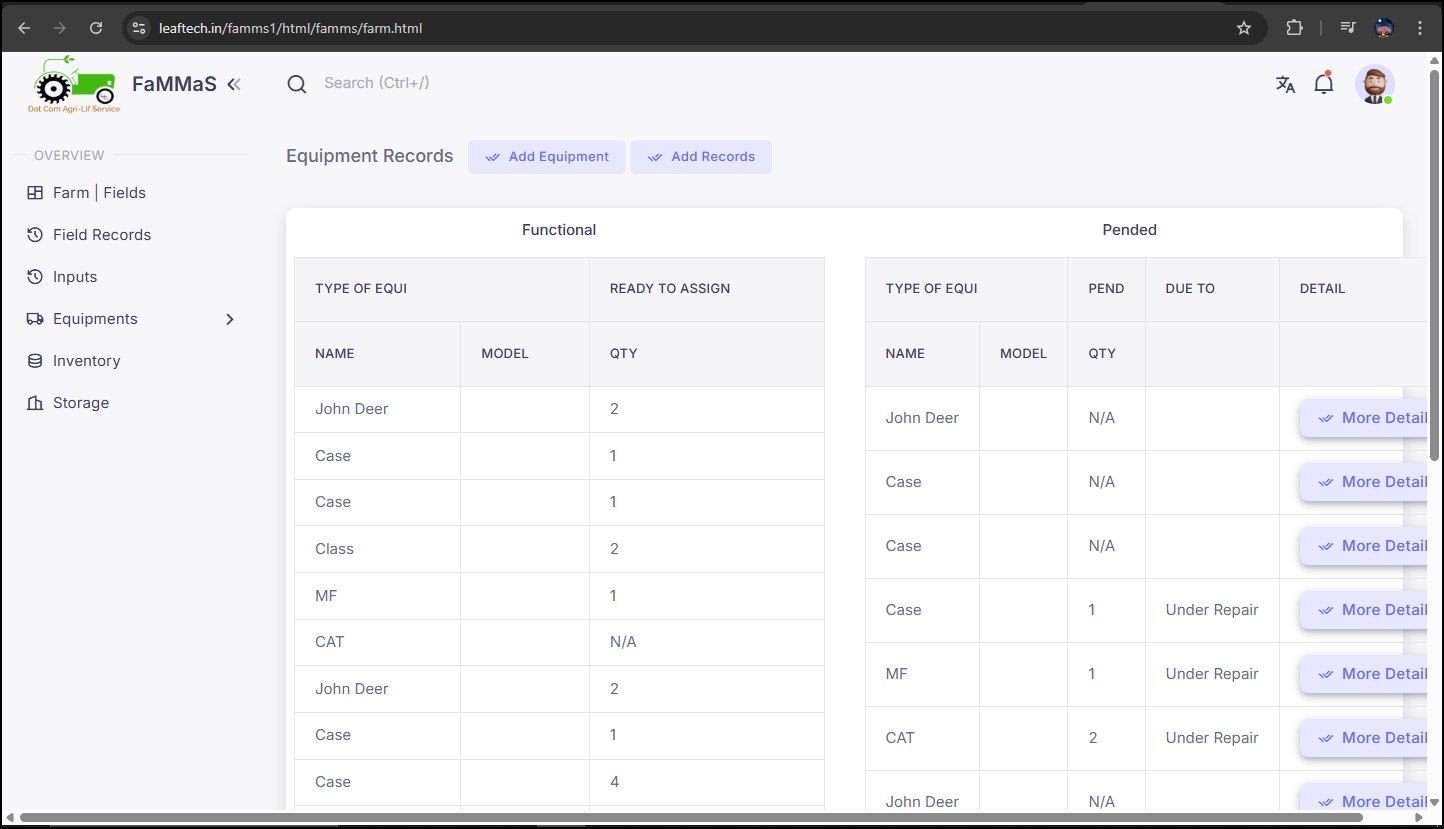
Task: Open the media control icon in the browser toolbar
Action: click(x=1348, y=28)
